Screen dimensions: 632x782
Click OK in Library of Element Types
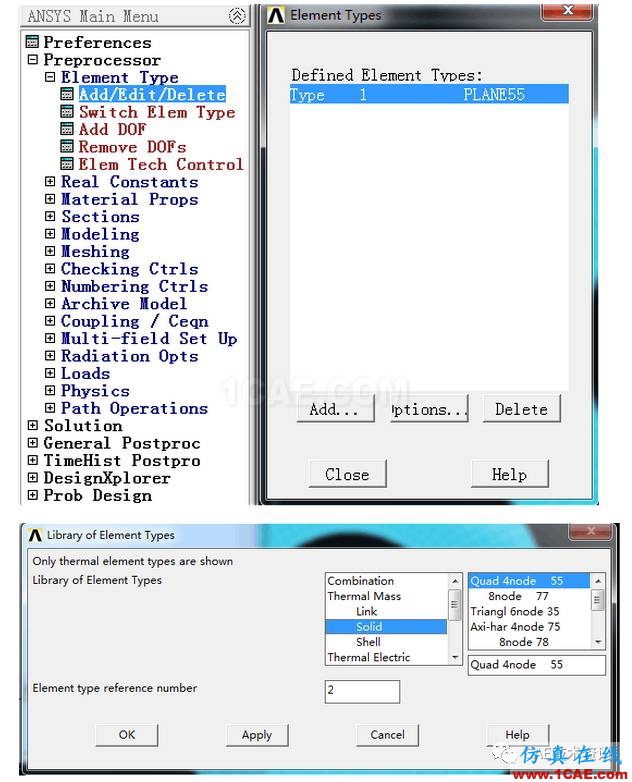coord(127,735)
